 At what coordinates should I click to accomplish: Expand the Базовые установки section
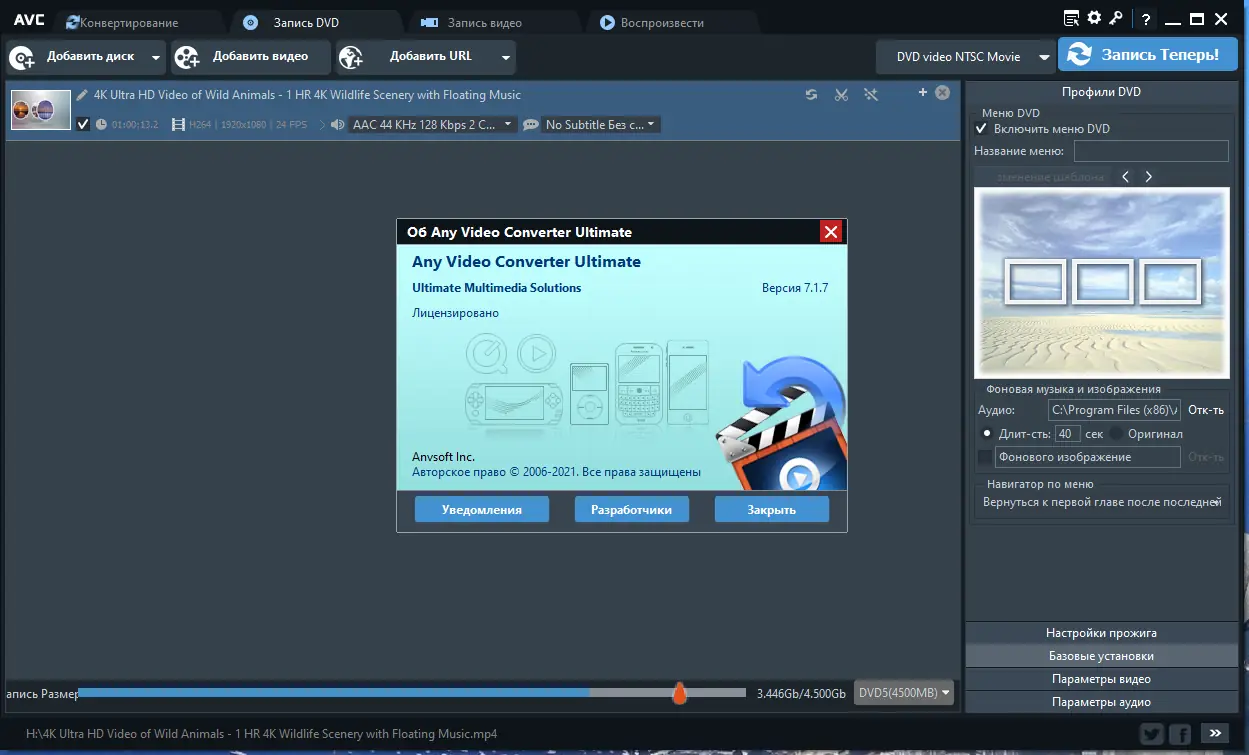point(1101,656)
